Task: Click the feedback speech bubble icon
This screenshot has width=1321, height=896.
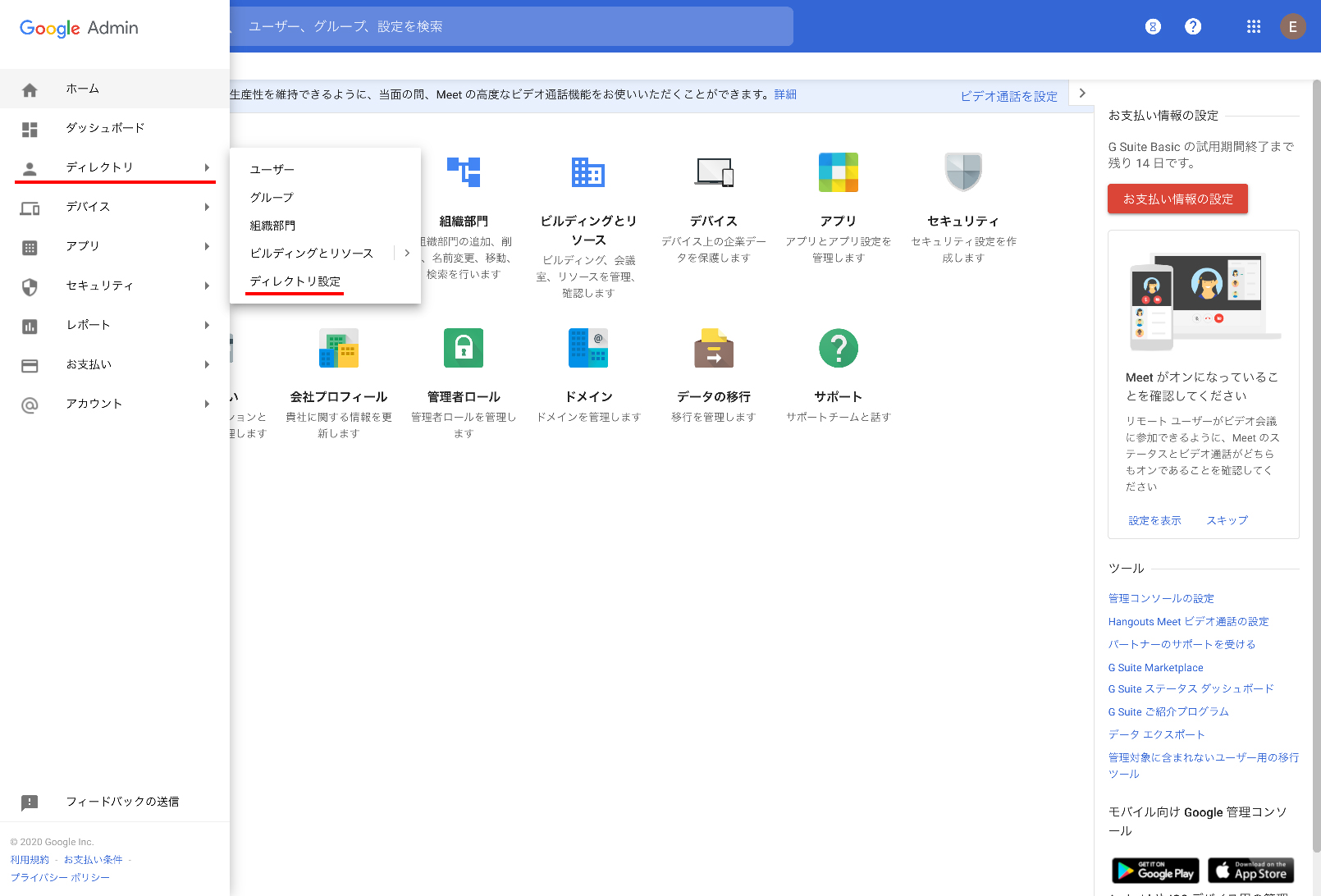Action: pos(30,802)
